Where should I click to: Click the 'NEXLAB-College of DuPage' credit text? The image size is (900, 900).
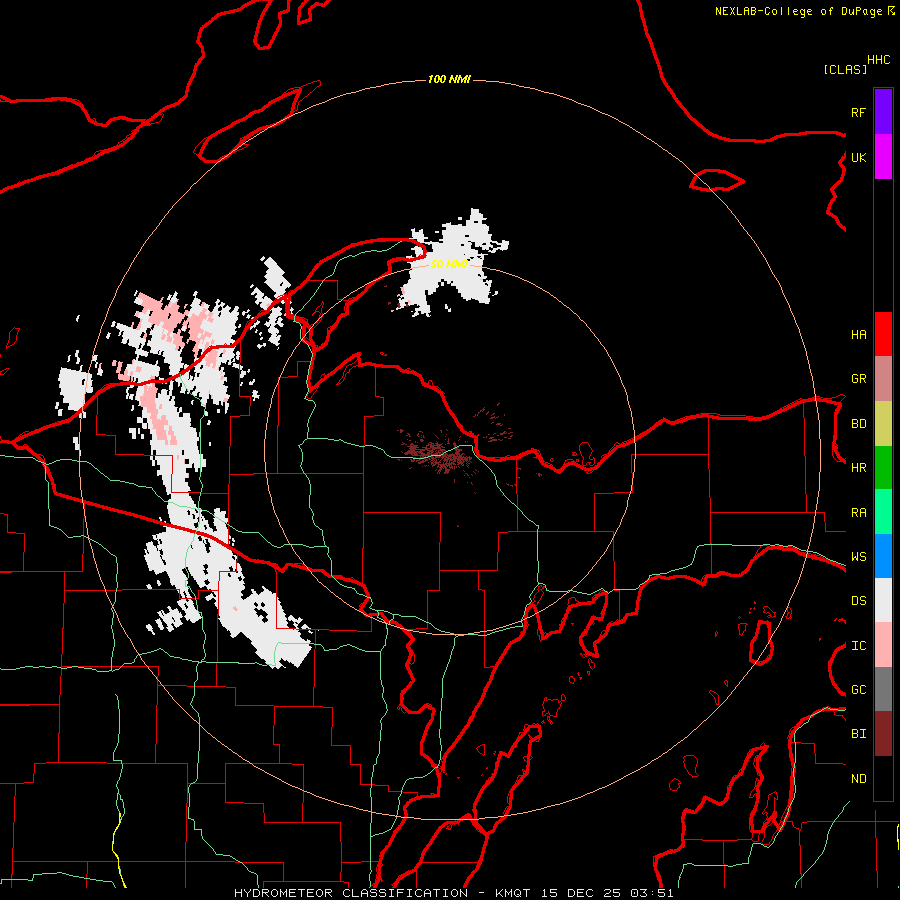[x=798, y=11]
